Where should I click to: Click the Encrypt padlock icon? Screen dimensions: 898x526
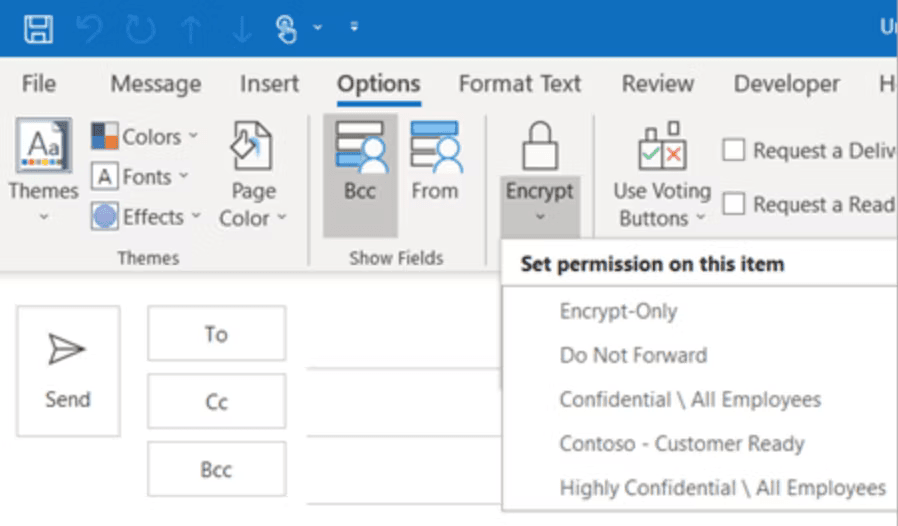[x=540, y=146]
